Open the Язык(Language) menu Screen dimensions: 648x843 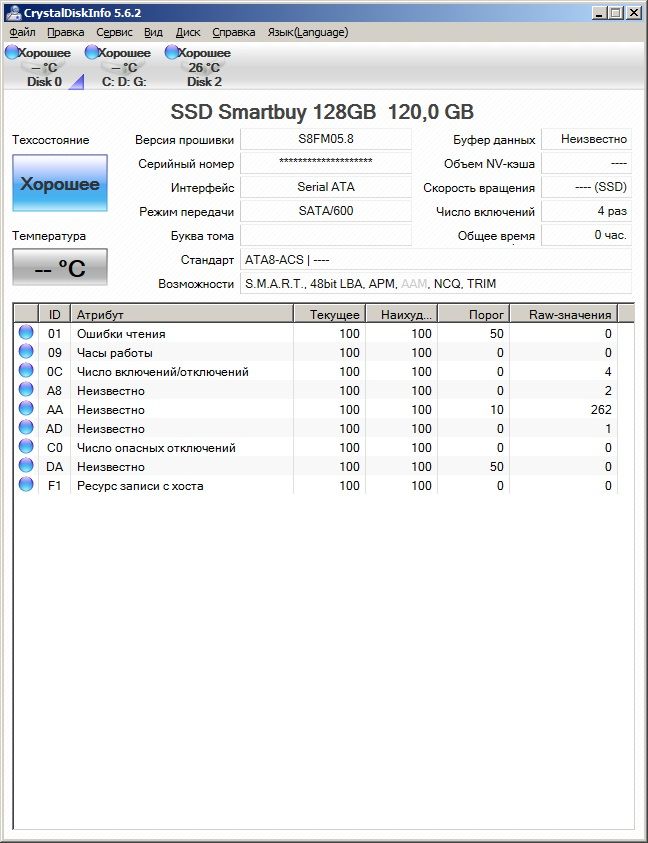308,32
